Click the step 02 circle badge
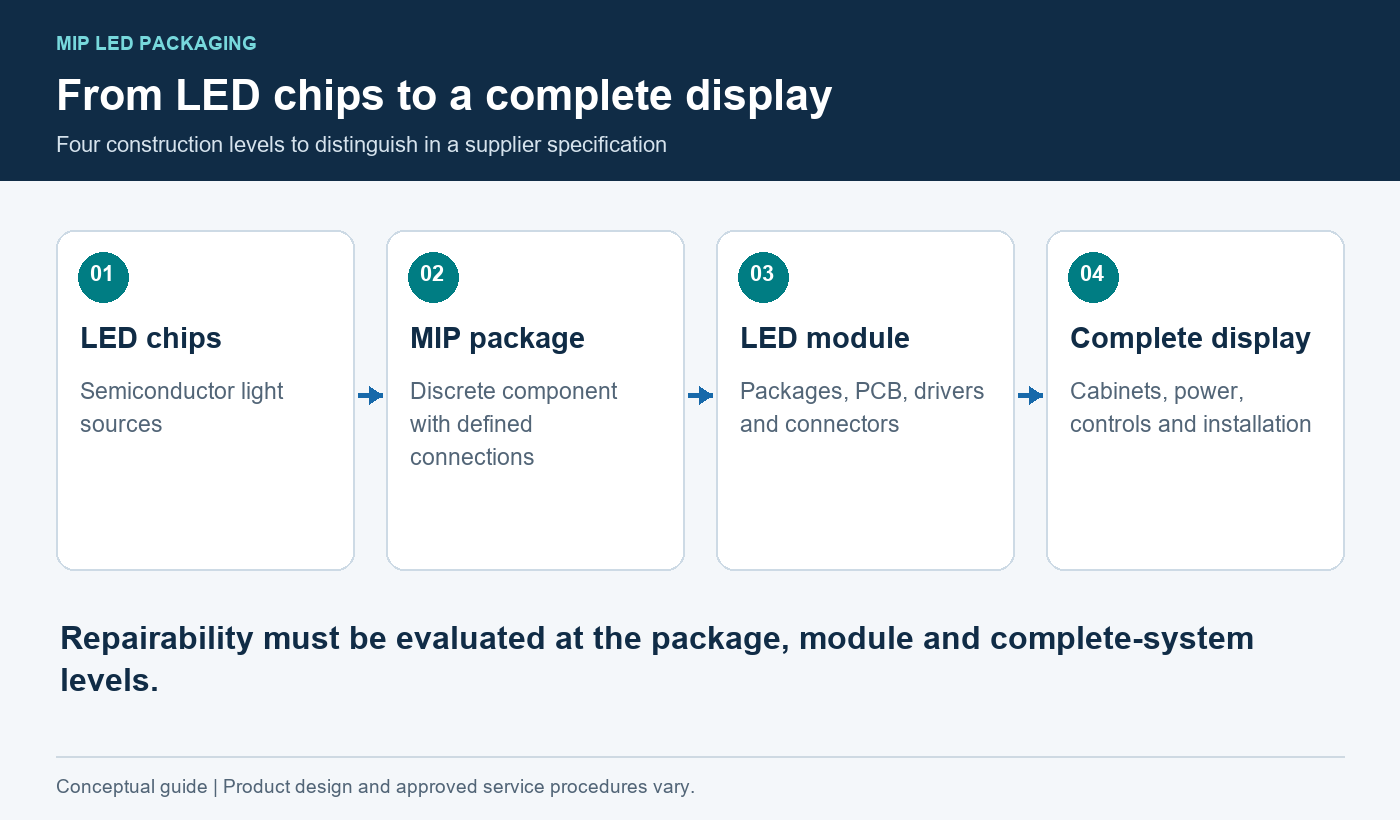This screenshot has height=820, width=1400. tap(433, 277)
